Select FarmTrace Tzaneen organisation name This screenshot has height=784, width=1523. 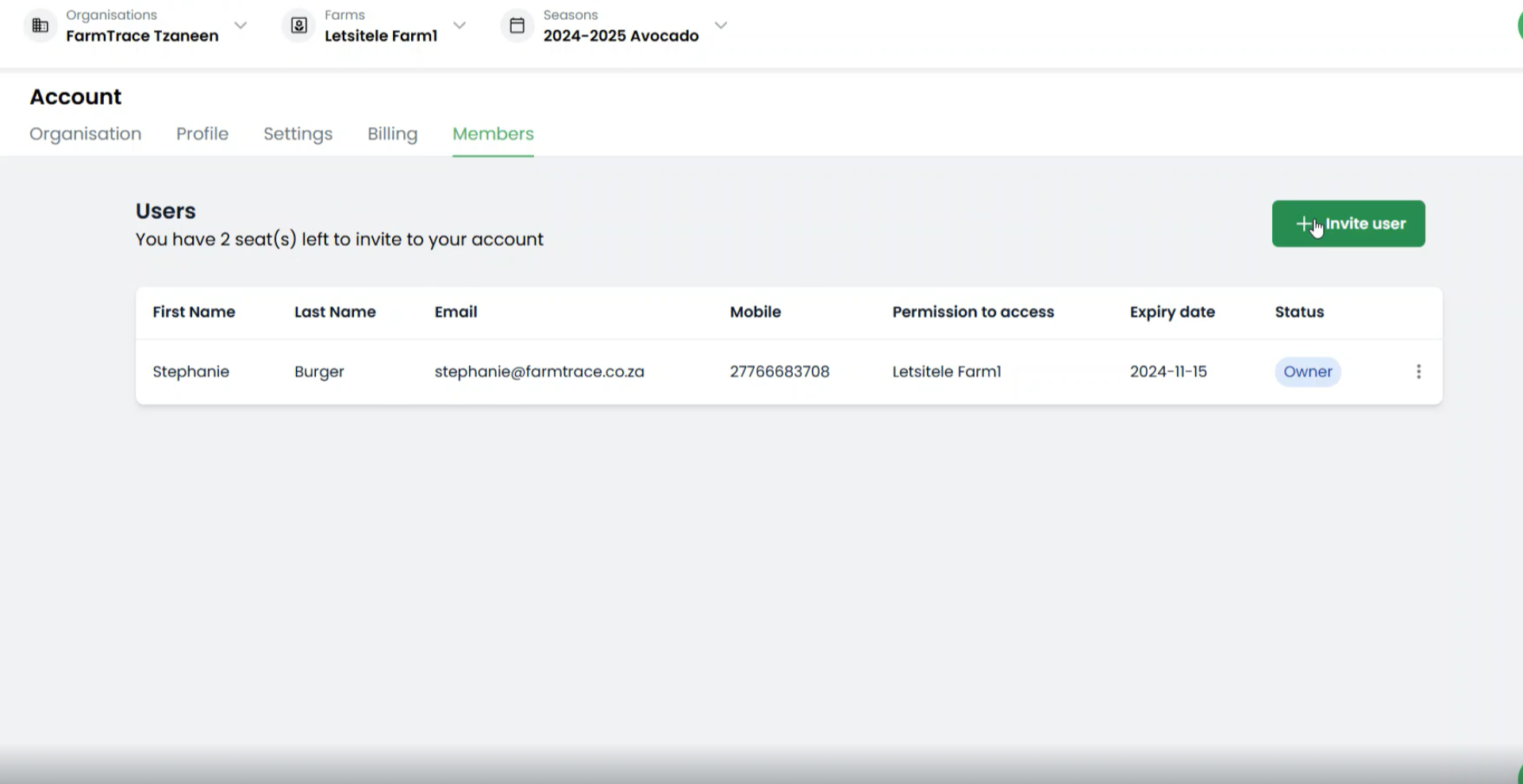click(142, 36)
